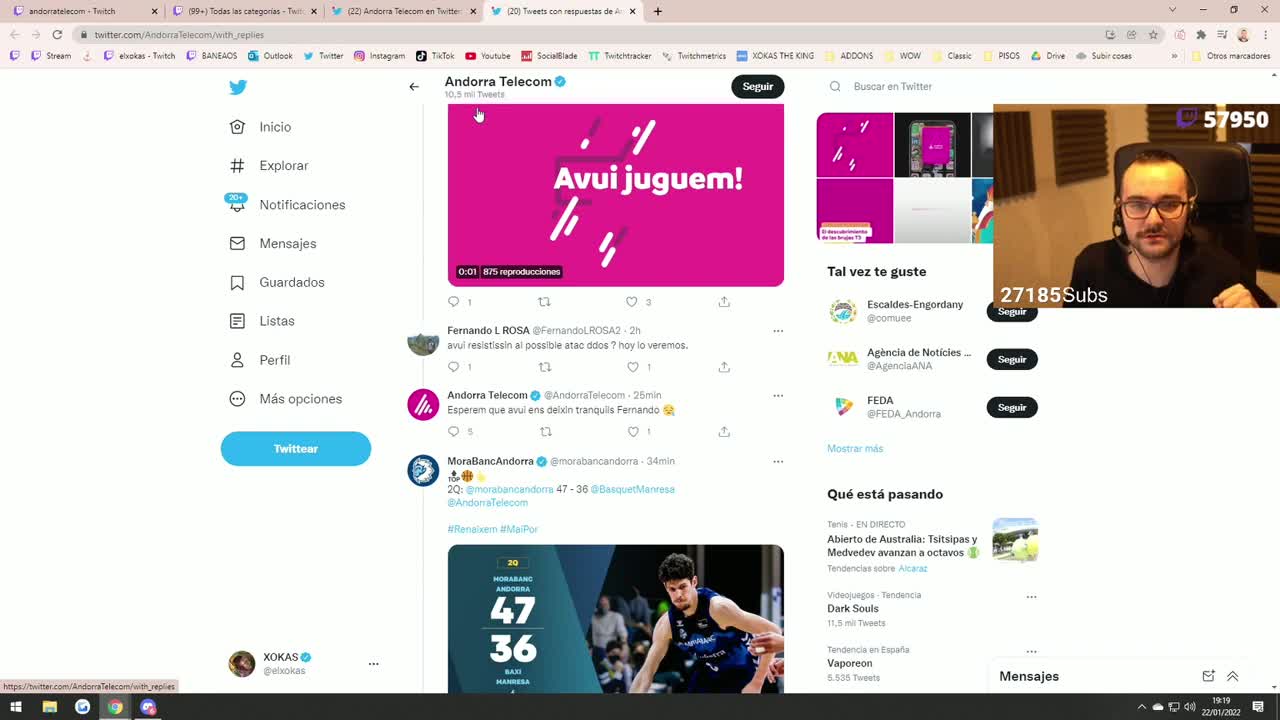Reply to Fernando L ROSA tweet

click(454, 367)
